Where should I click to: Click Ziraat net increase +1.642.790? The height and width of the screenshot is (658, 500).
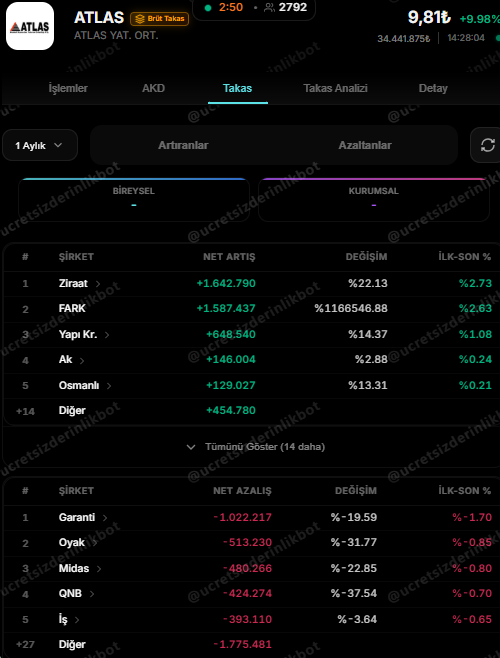click(226, 283)
